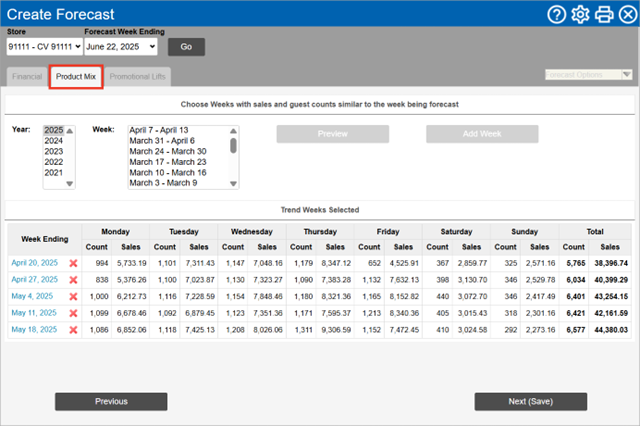Choose week March 24 - March 30
The image size is (640, 426).
click(168, 151)
